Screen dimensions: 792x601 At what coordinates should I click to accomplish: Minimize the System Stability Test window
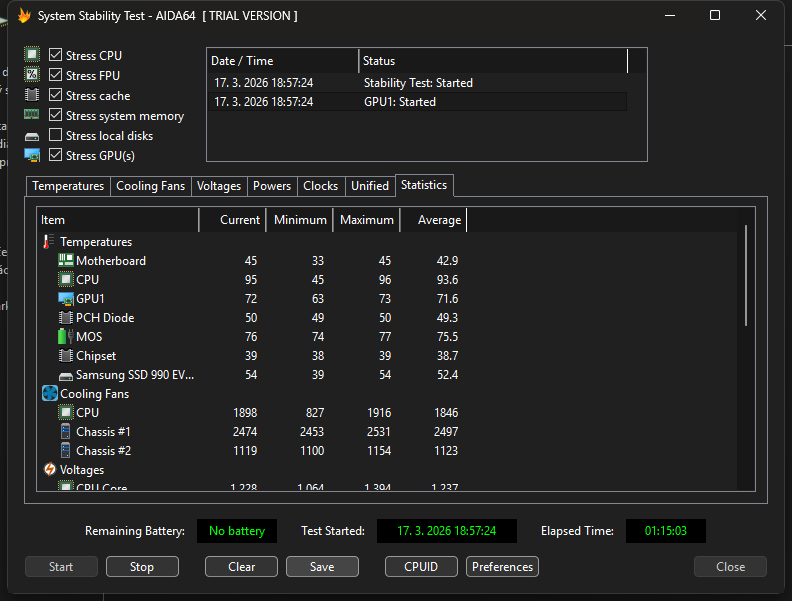670,15
